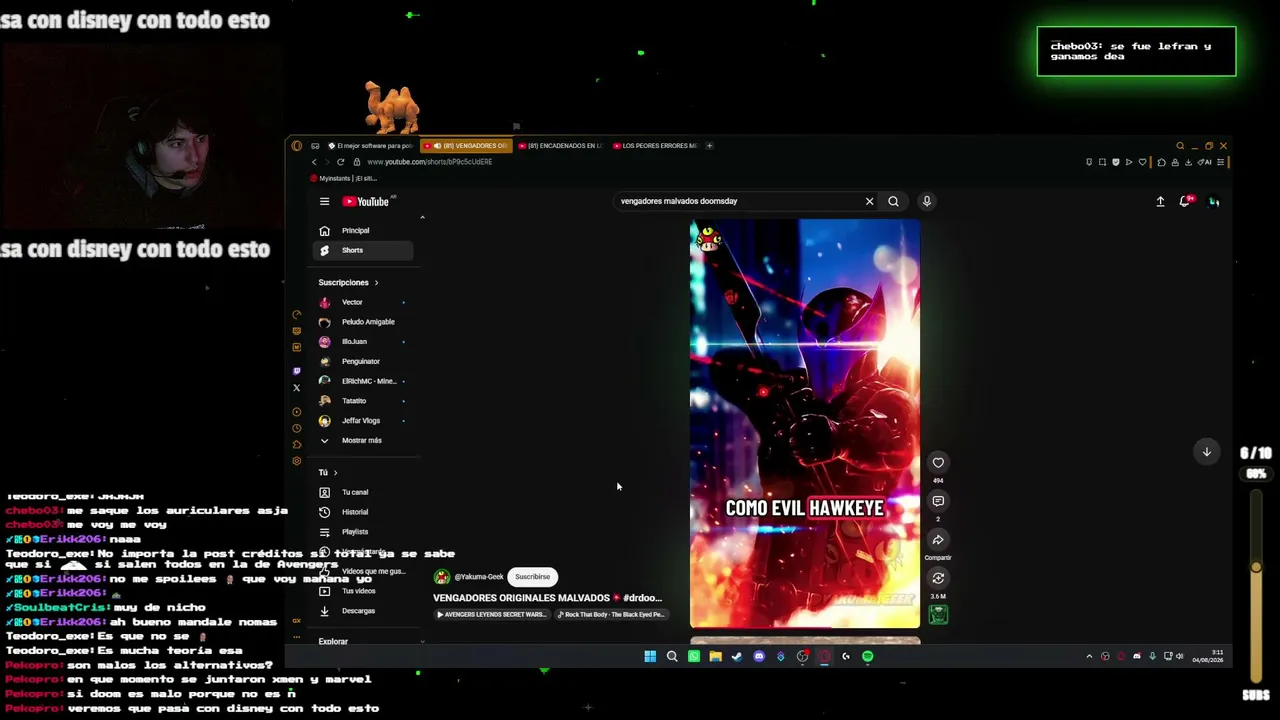
Task: Open Tu canal in sidebar
Action: tap(363, 492)
